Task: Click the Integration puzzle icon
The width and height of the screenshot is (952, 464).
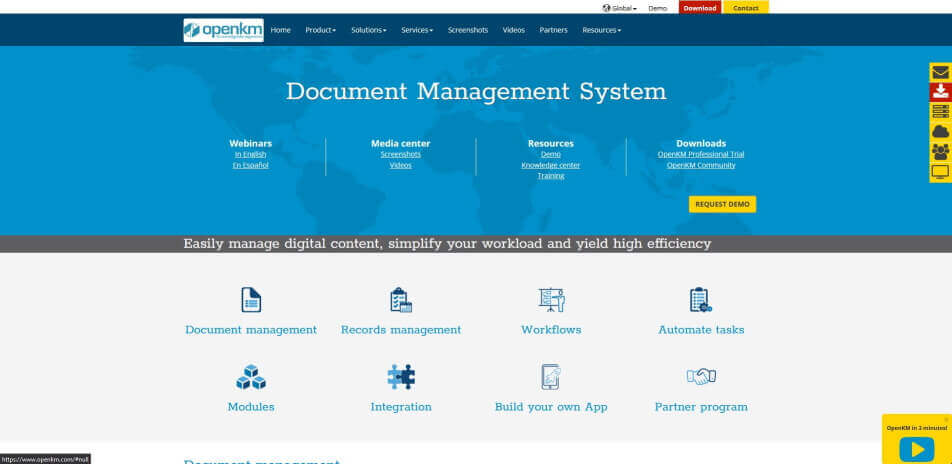Action: coord(401,377)
